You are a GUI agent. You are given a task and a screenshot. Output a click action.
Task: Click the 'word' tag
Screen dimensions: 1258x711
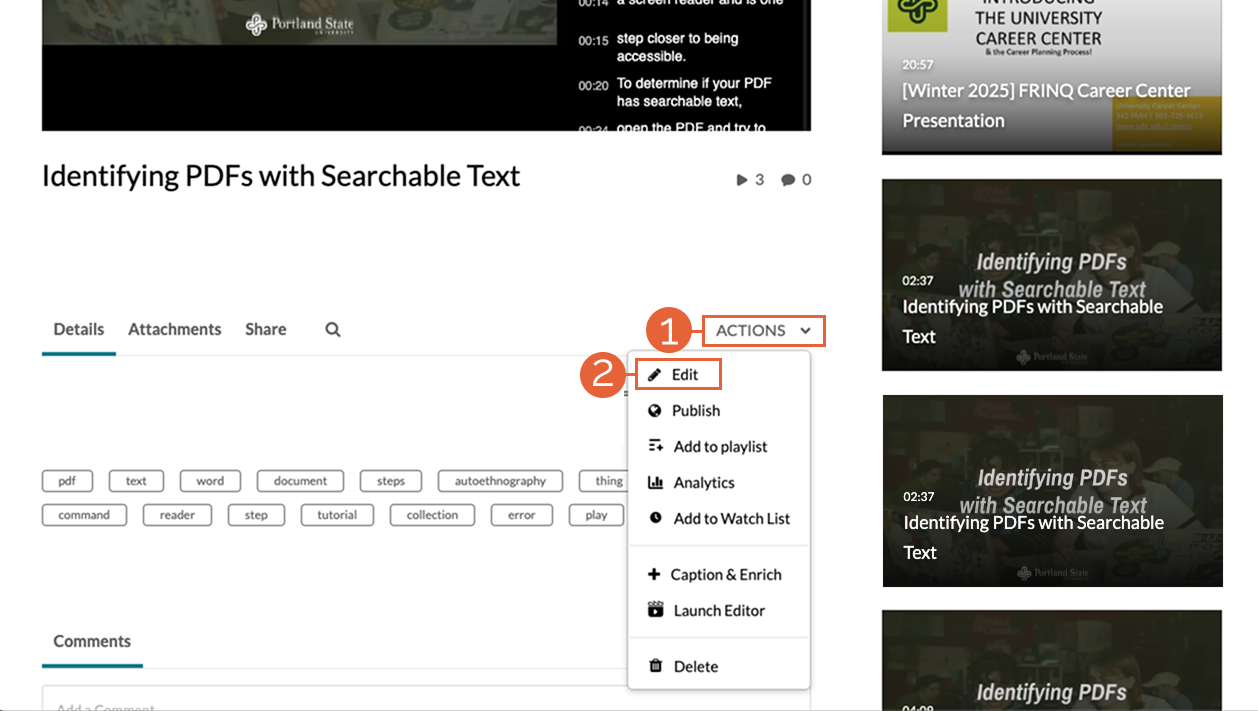coord(210,481)
